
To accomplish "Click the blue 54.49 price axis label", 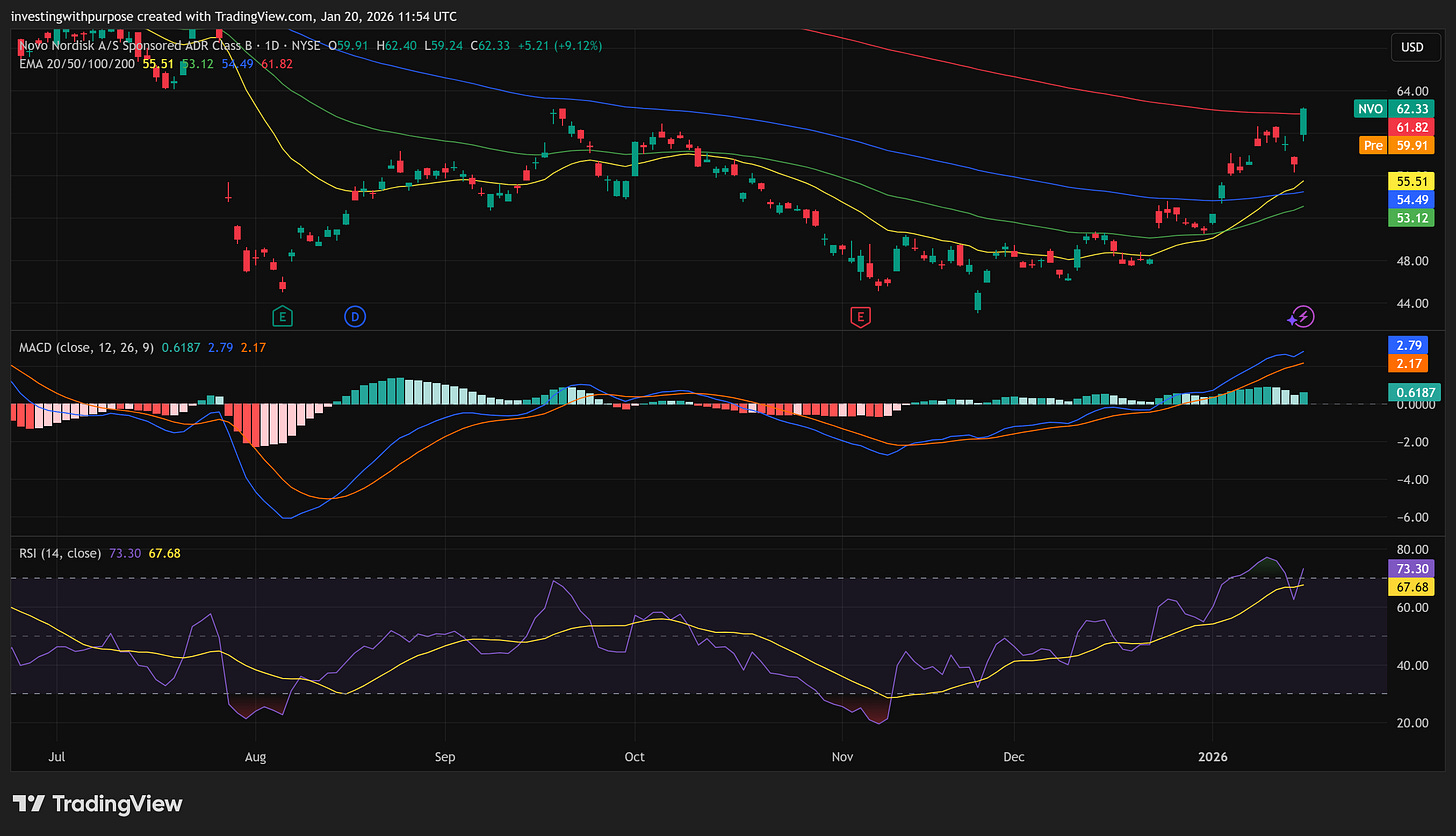I will [1411, 199].
